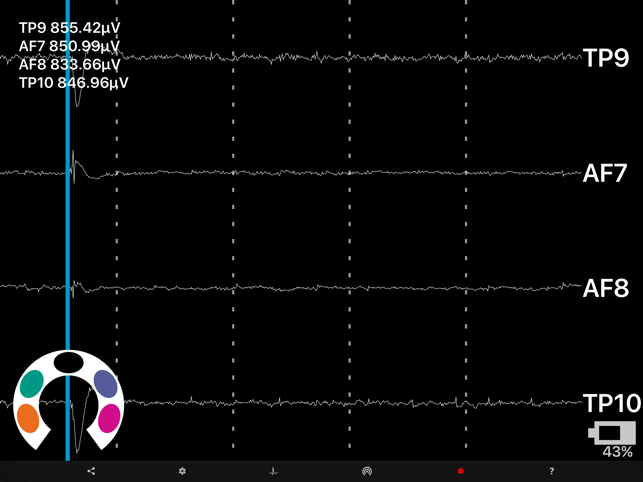
Task: Click the AF7 channel label
Action: pos(605,173)
